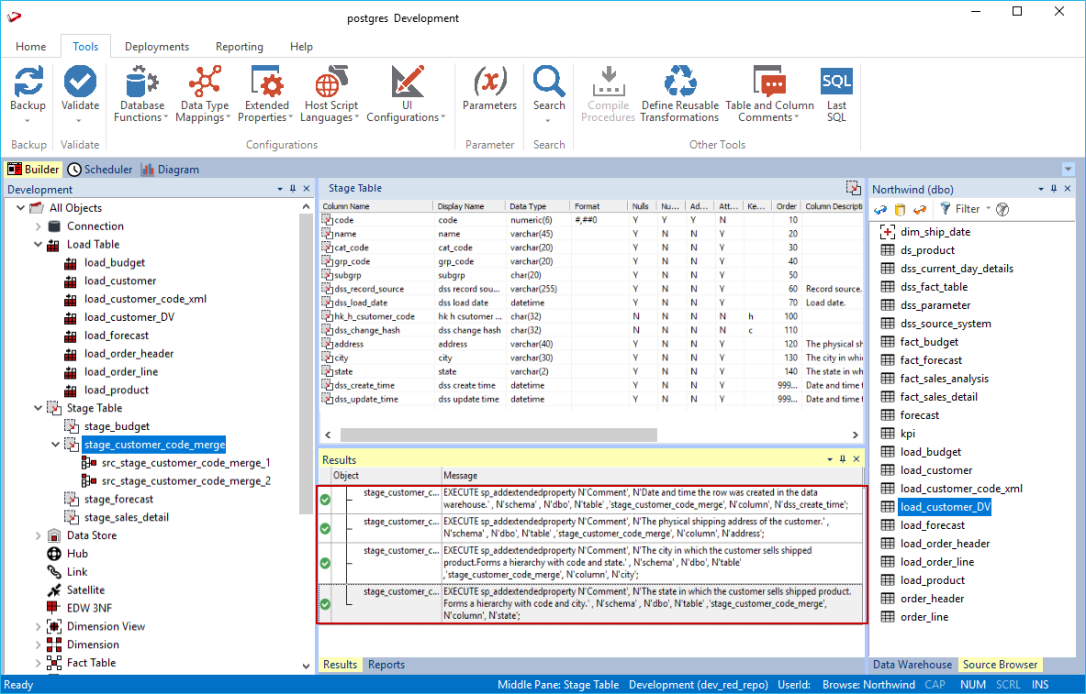Expand the Data Store tree node
Viewport: 1086px width, 694px height.
coord(39,536)
